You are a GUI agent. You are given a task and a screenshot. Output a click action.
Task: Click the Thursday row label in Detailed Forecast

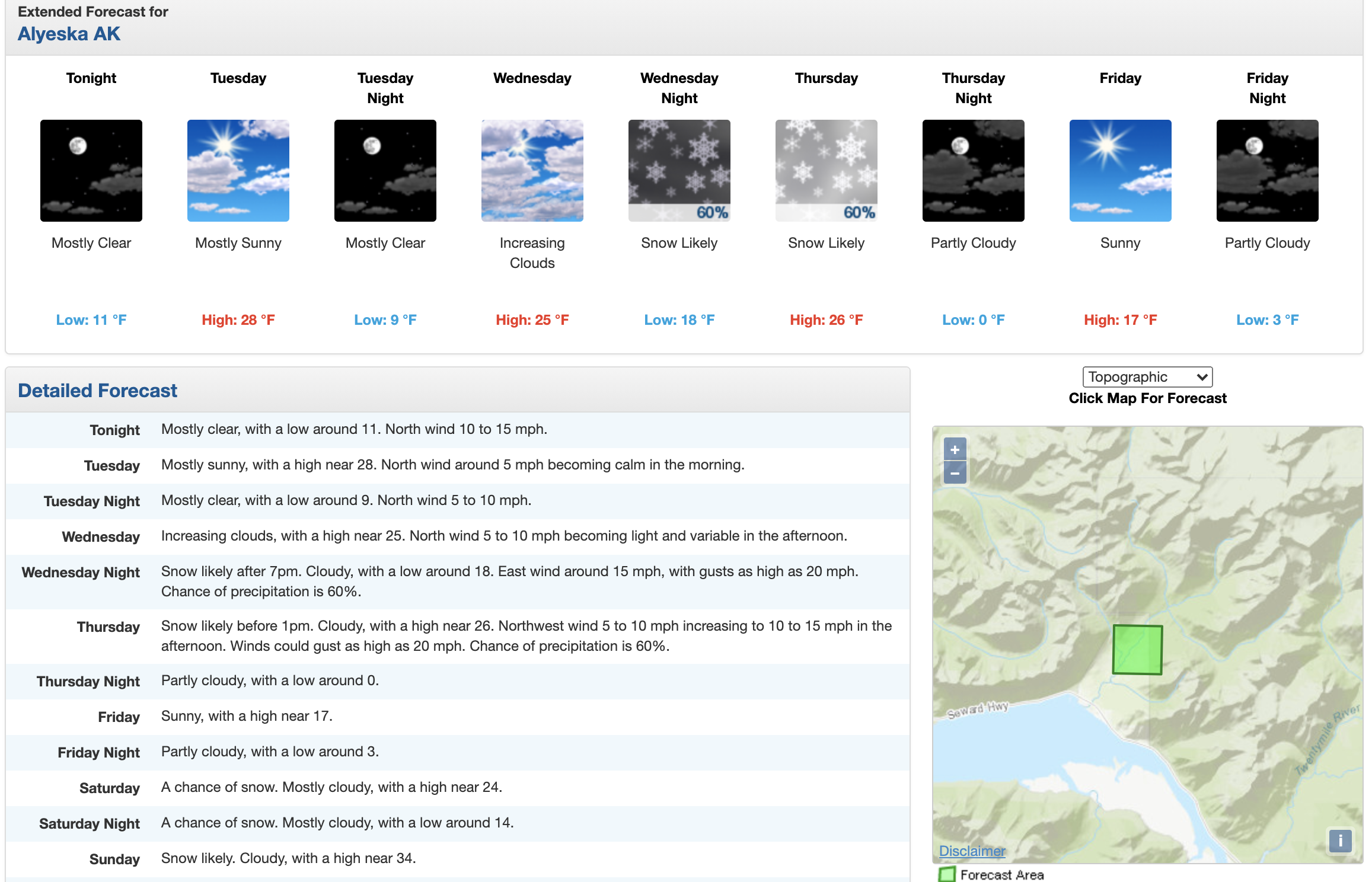pos(109,627)
